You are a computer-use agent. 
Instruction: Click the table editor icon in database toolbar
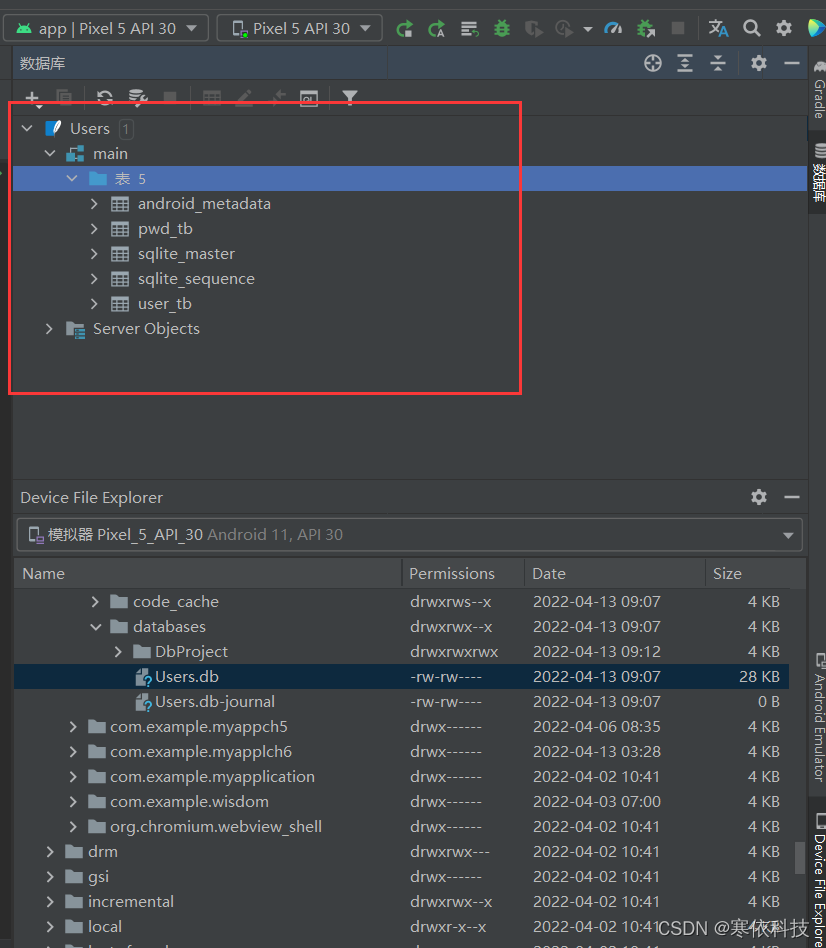(x=212, y=97)
